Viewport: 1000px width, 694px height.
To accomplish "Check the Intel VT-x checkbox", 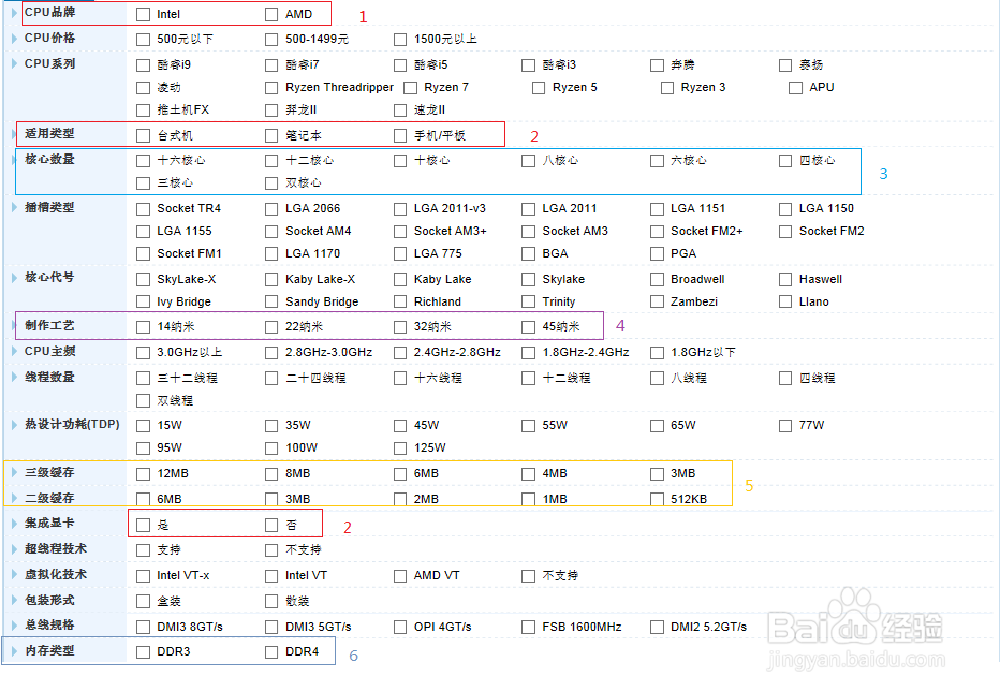I will point(143,576).
